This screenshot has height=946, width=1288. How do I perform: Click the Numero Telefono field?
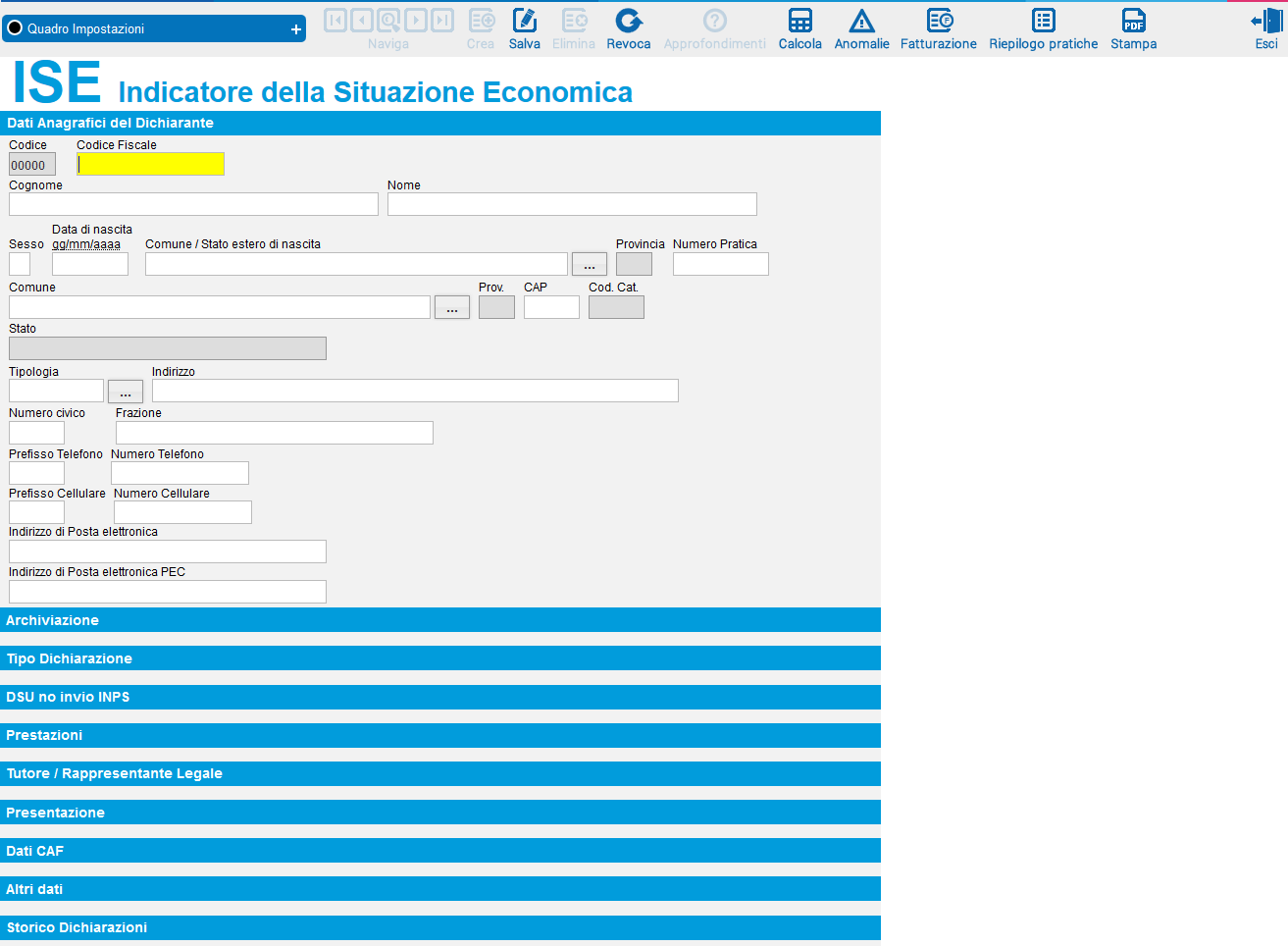click(x=180, y=473)
